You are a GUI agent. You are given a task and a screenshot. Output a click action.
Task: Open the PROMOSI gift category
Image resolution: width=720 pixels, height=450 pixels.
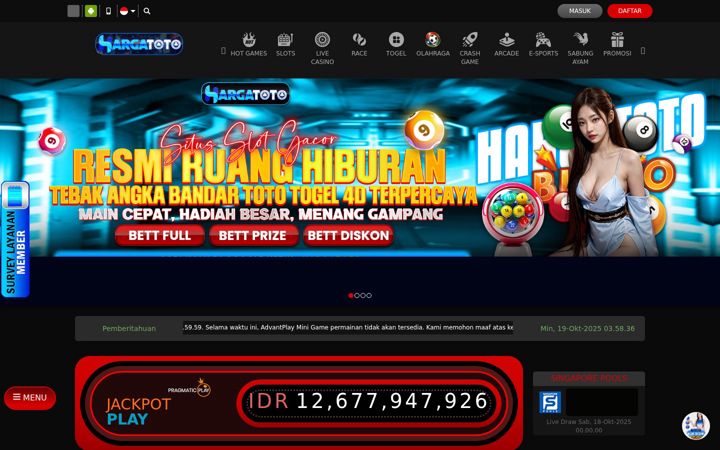617,45
